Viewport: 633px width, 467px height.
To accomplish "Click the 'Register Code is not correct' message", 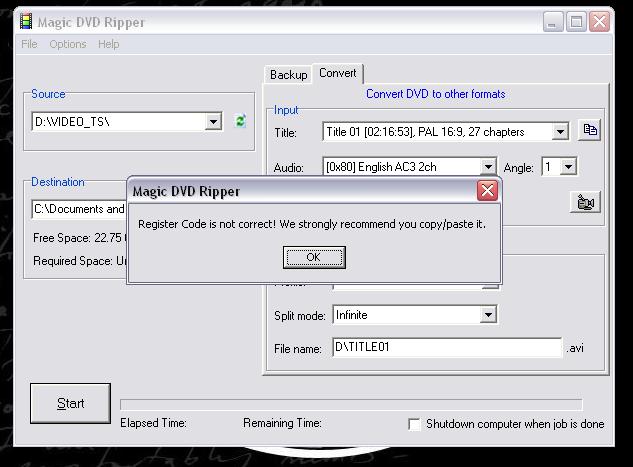I will 312,224.
